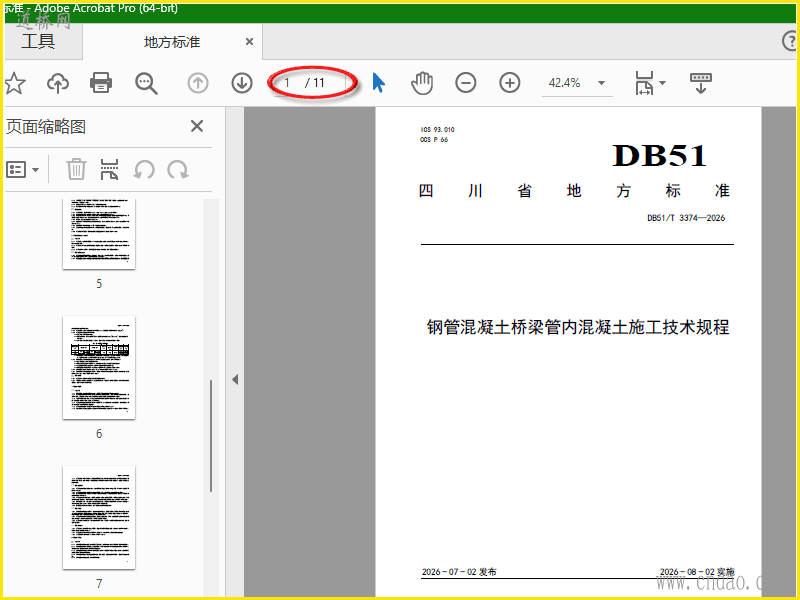Open the find text magnifier icon
Screen dimensions: 800x600
[146, 83]
